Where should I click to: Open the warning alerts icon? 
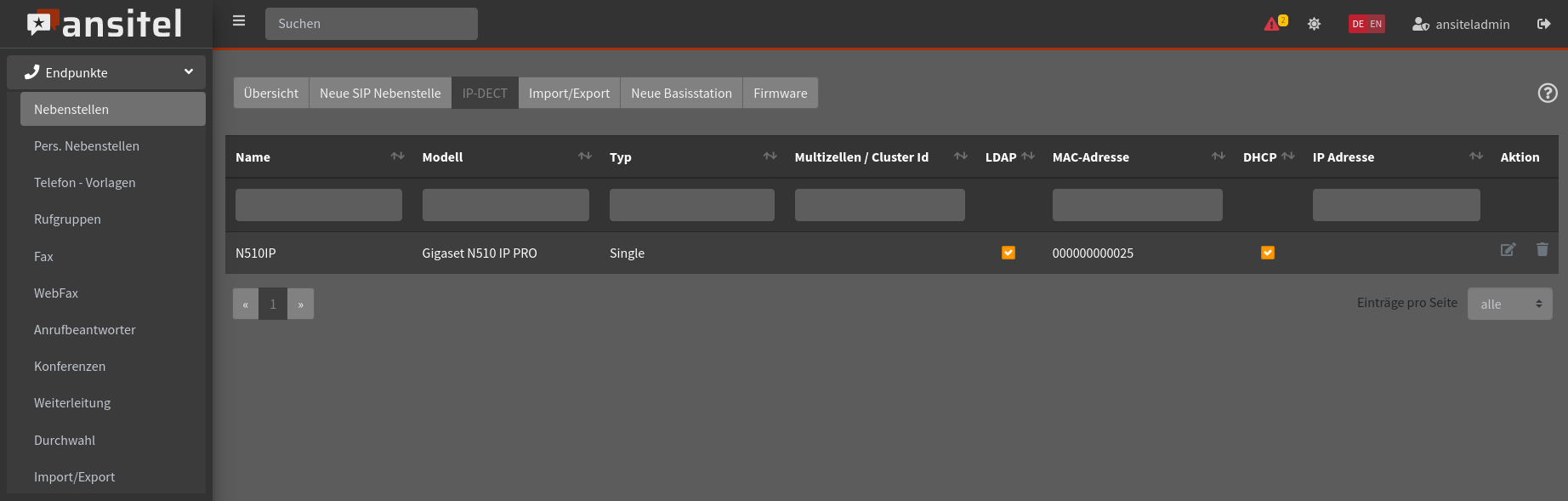click(1273, 24)
